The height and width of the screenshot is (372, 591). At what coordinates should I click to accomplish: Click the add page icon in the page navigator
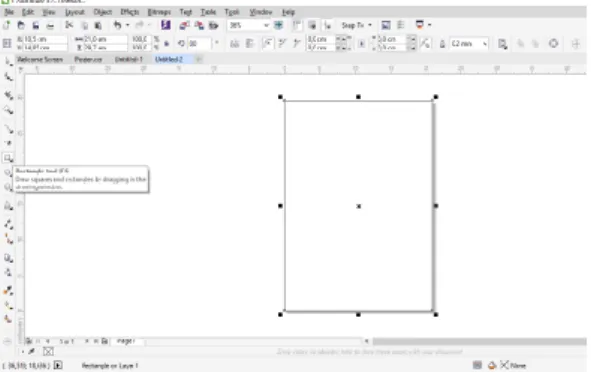click(x=104, y=341)
